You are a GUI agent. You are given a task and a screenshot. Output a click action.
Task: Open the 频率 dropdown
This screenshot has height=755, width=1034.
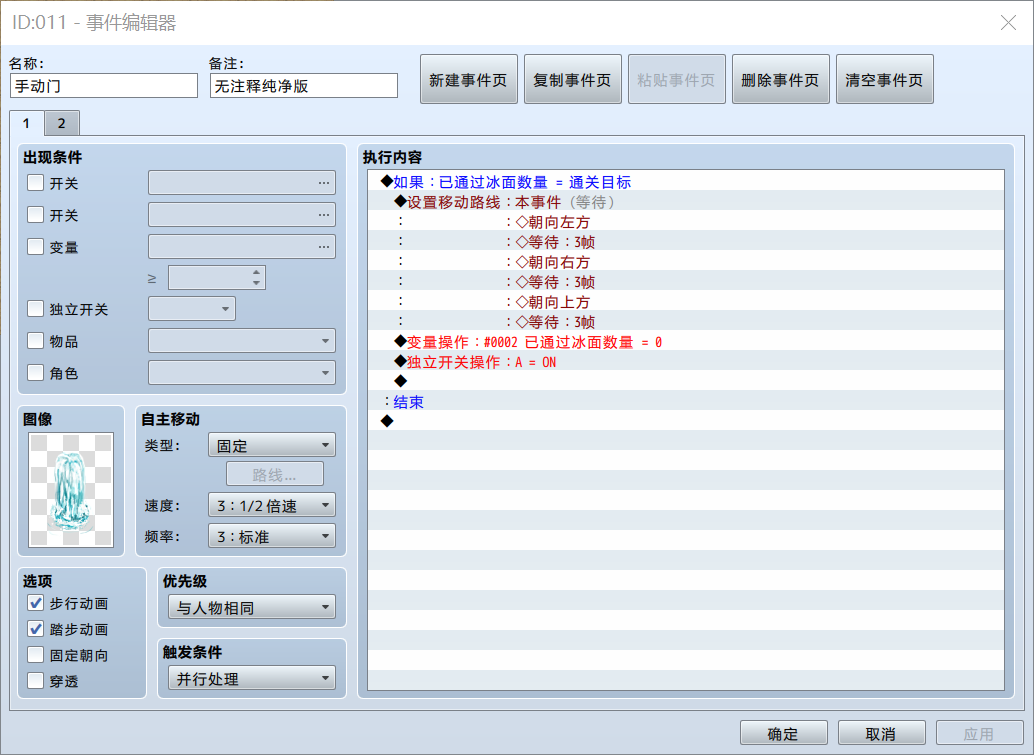pyautogui.click(x=272, y=536)
